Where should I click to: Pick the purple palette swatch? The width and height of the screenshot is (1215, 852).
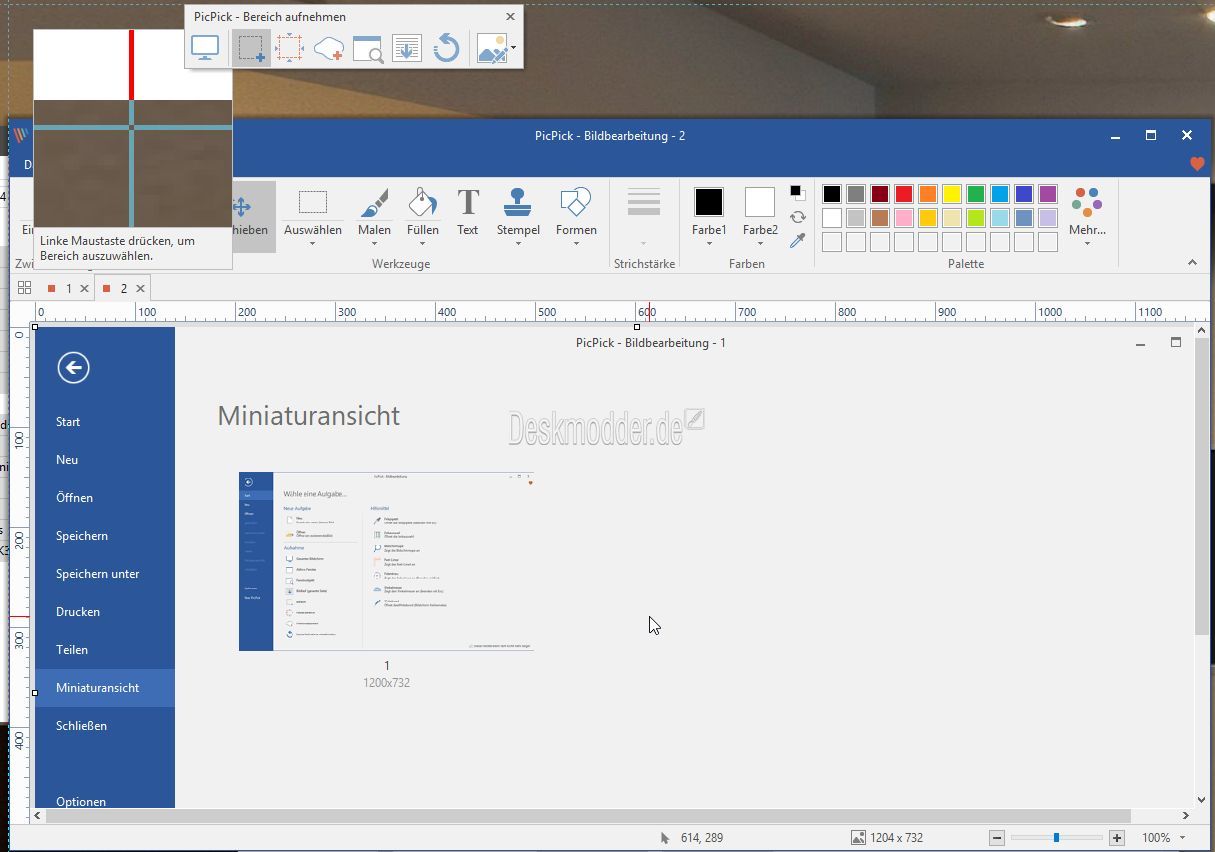click(1048, 194)
